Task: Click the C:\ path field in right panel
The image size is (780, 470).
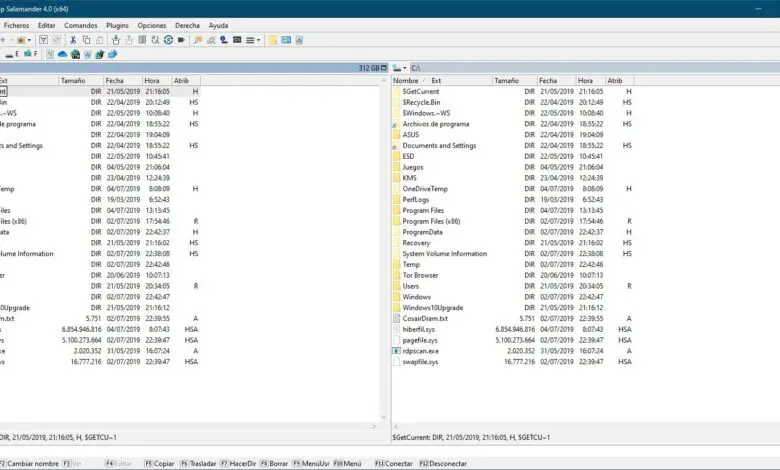Action: tap(594, 68)
